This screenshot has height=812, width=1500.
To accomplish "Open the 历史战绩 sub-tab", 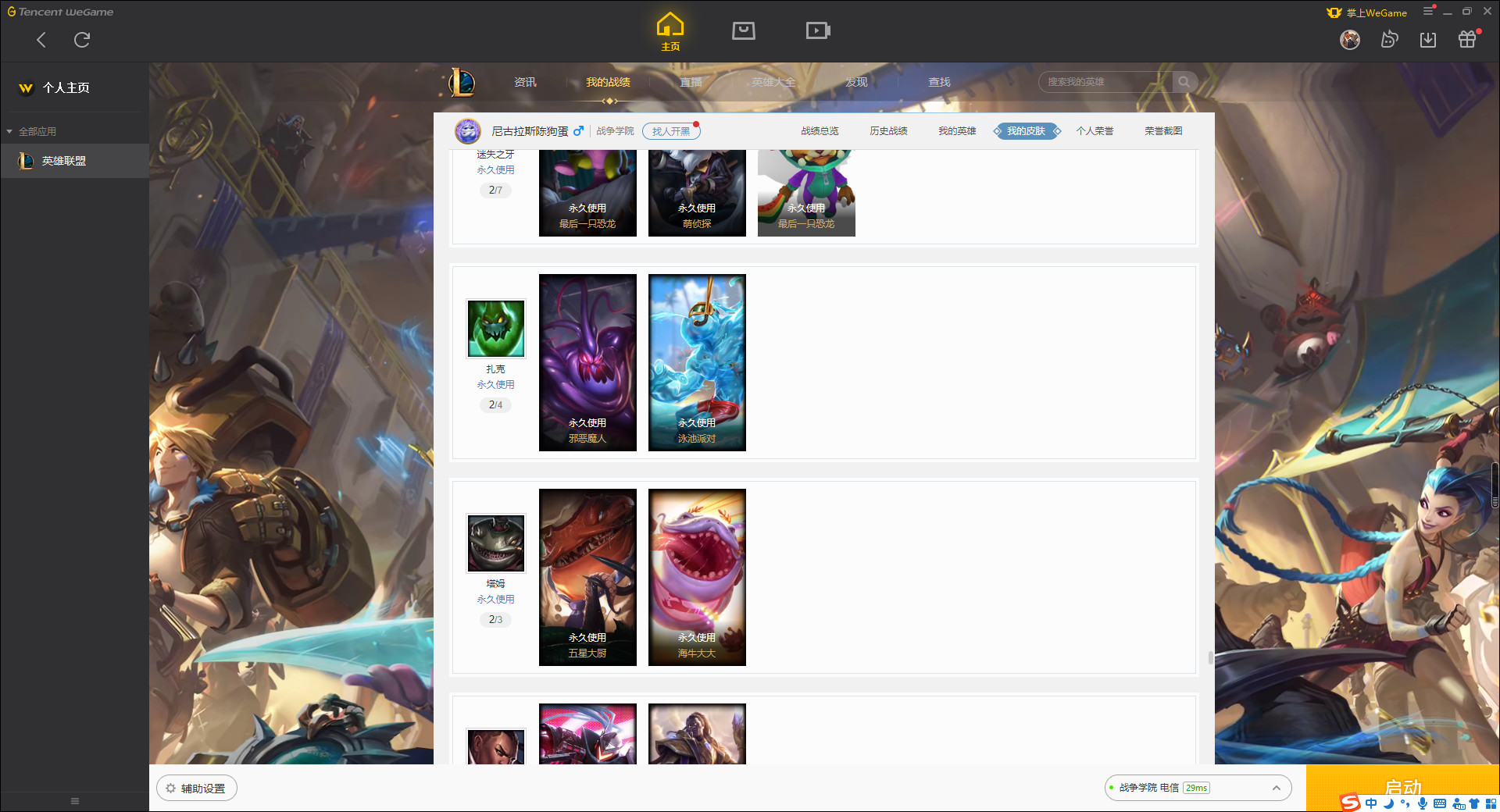I will coord(888,131).
